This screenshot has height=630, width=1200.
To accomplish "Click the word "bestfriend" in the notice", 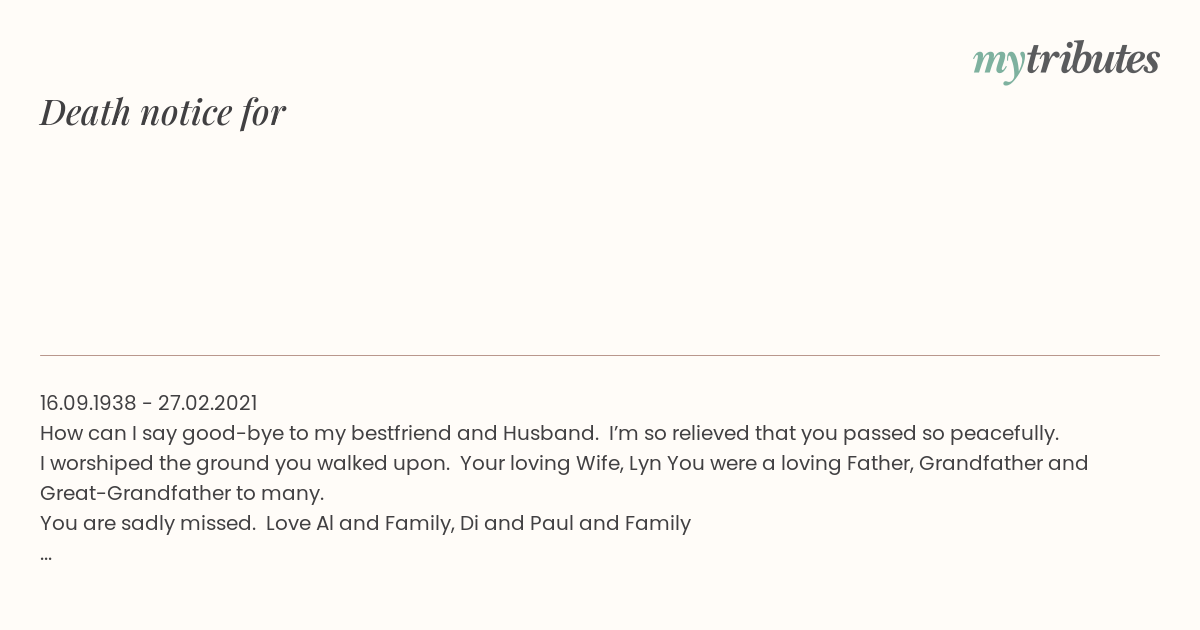I will tap(398, 433).
